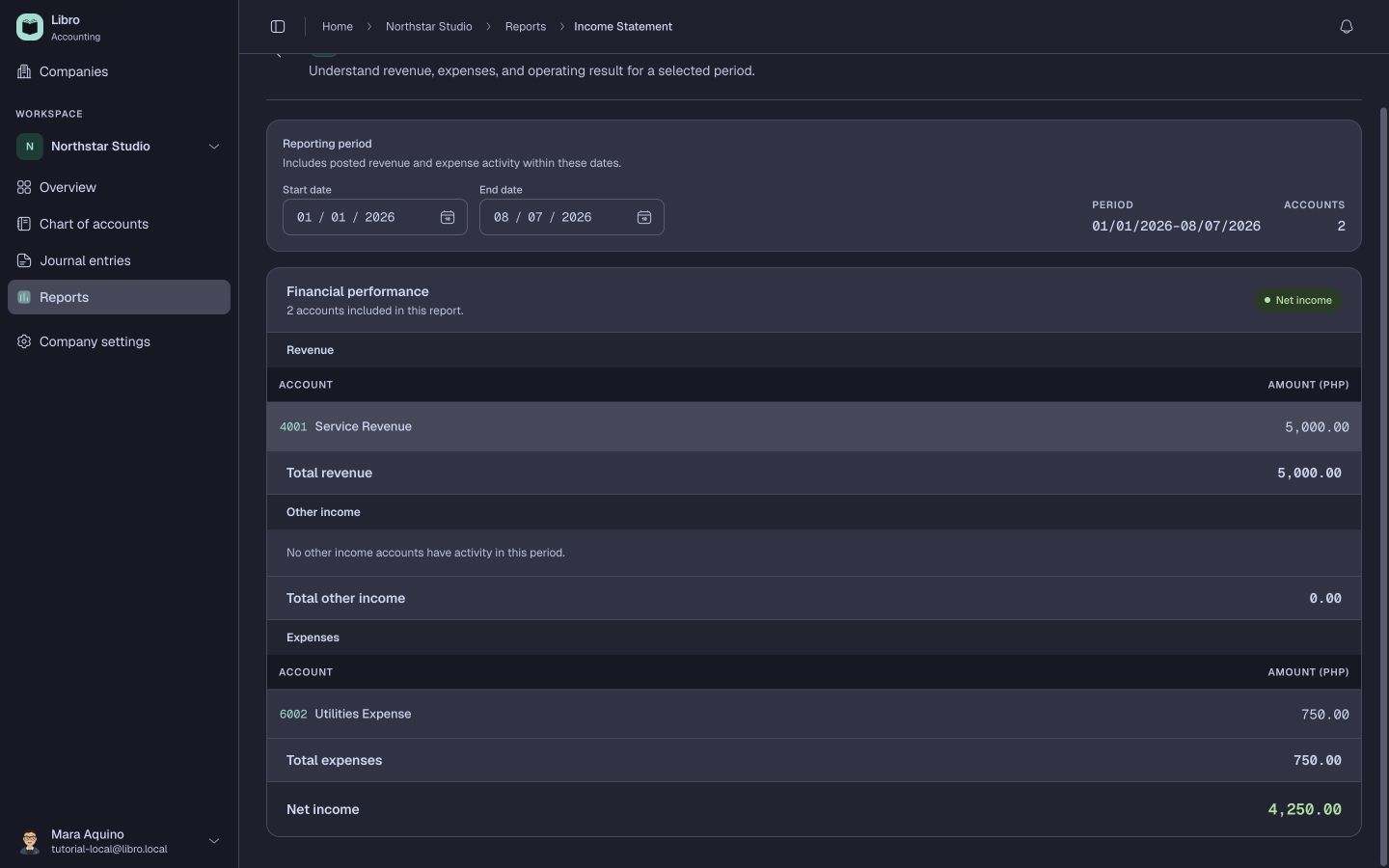Image resolution: width=1389 pixels, height=868 pixels.
Task: Click the Total expenses 750.00 amount
Action: (1317, 761)
